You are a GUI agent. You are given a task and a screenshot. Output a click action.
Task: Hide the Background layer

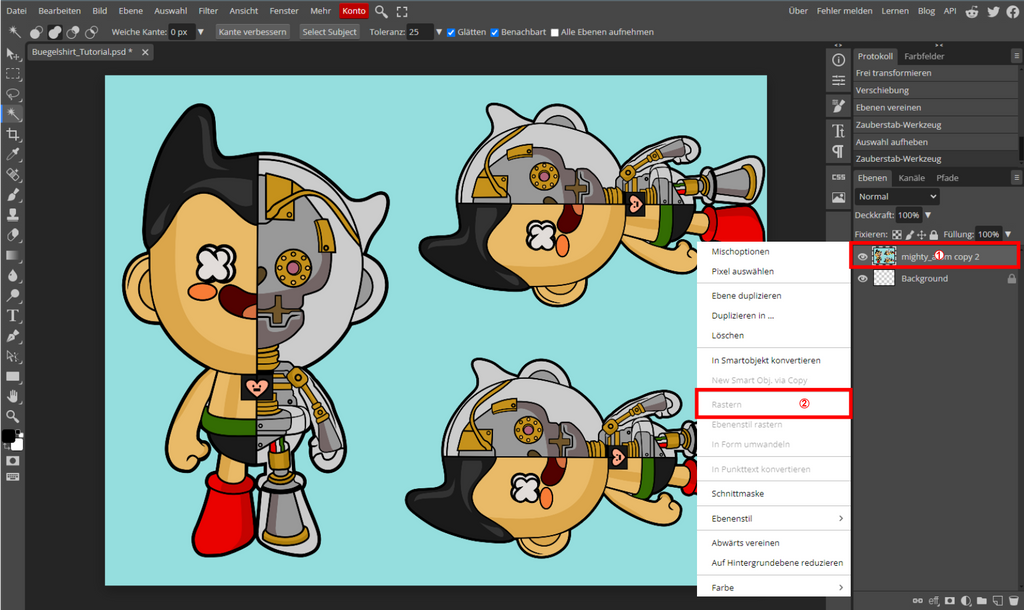pyautogui.click(x=863, y=278)
